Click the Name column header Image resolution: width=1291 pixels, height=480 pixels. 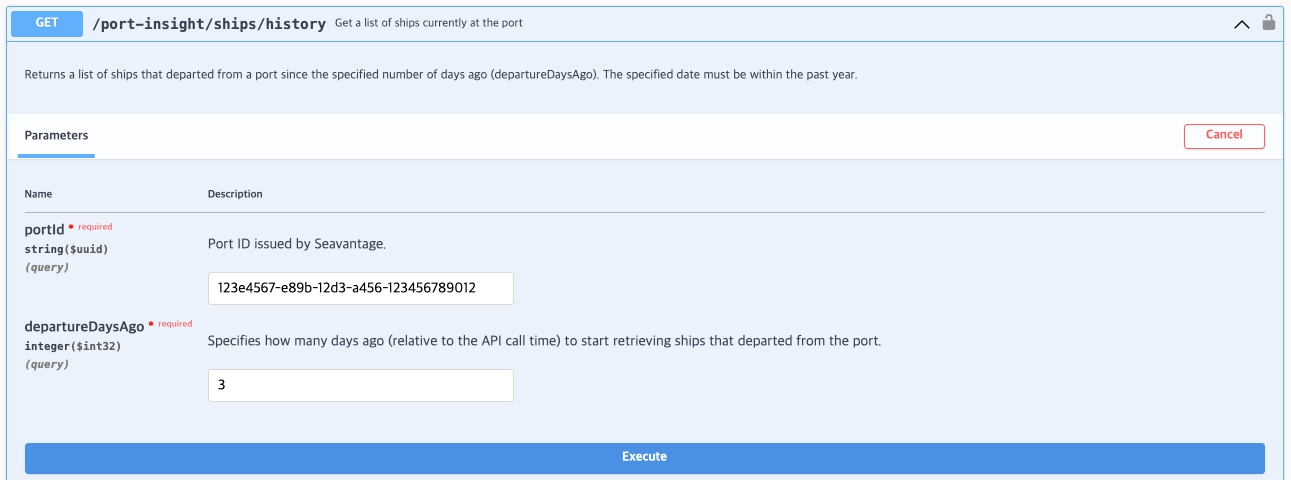pos(38,194)
